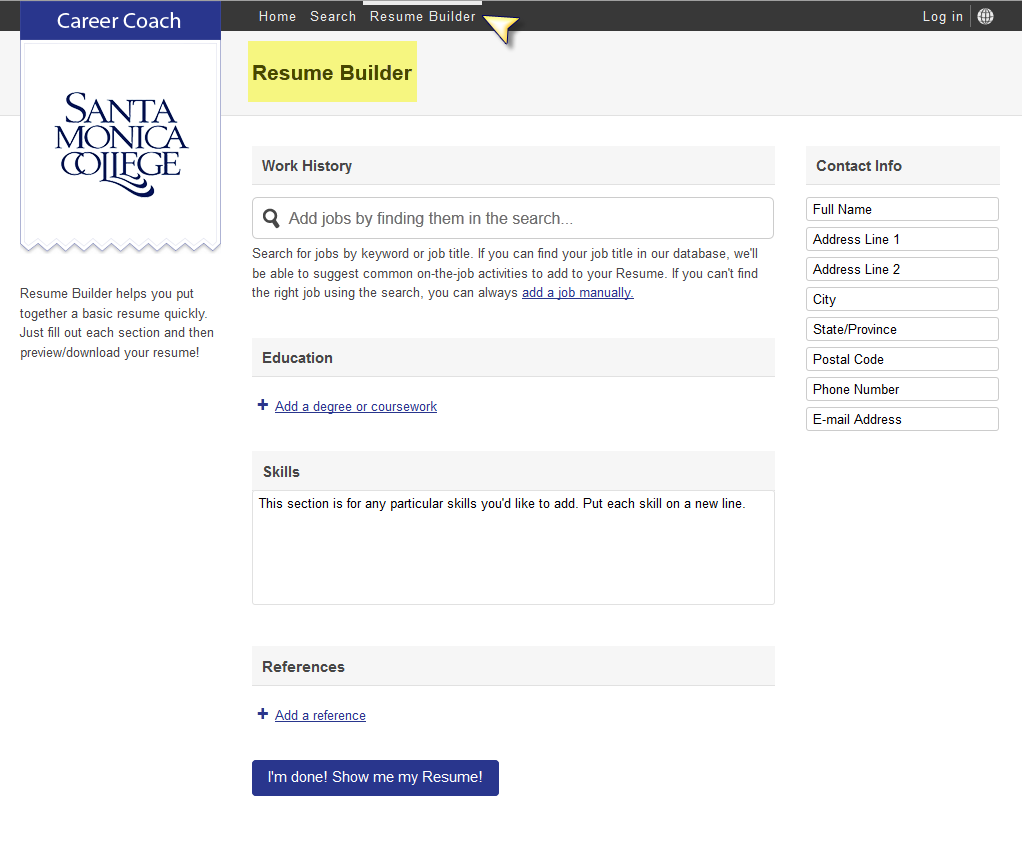The image size is (1022, 858).
Task: Select the Full Name field under Contact Info
Action: [901, 208]
